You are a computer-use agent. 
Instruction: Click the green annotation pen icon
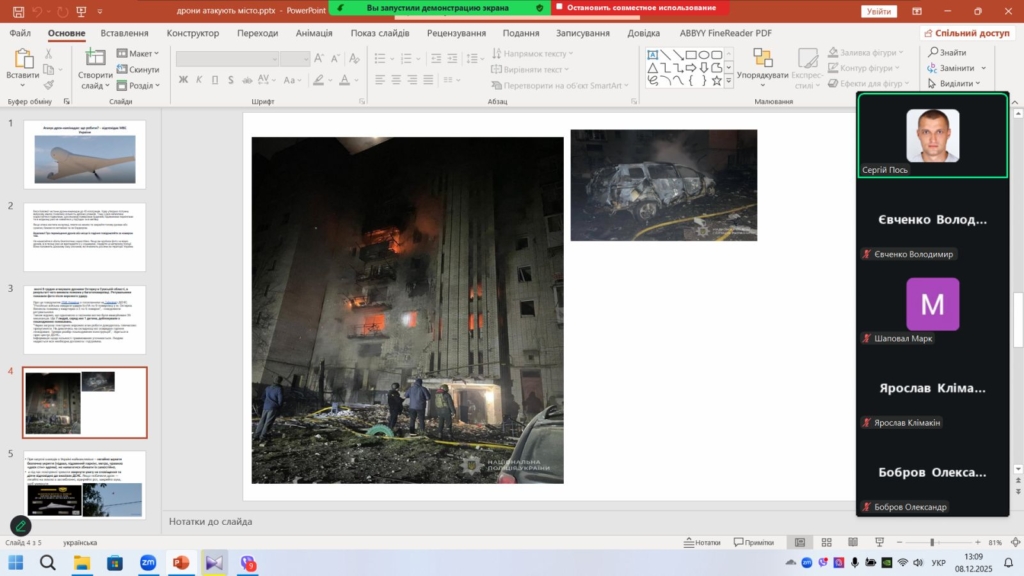coord(20,525)
